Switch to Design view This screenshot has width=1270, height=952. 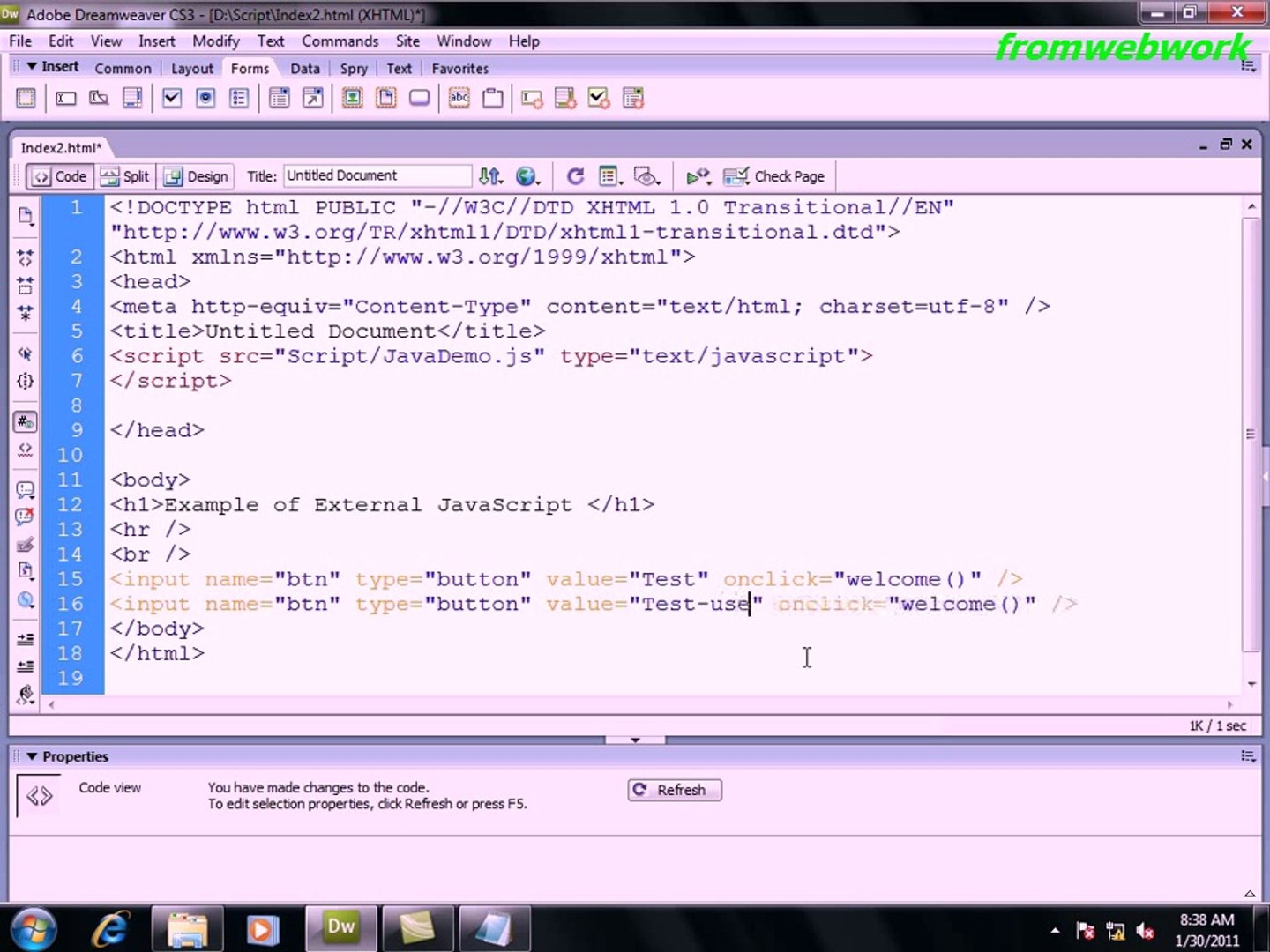pyautogui.click(x=197, y=176)
